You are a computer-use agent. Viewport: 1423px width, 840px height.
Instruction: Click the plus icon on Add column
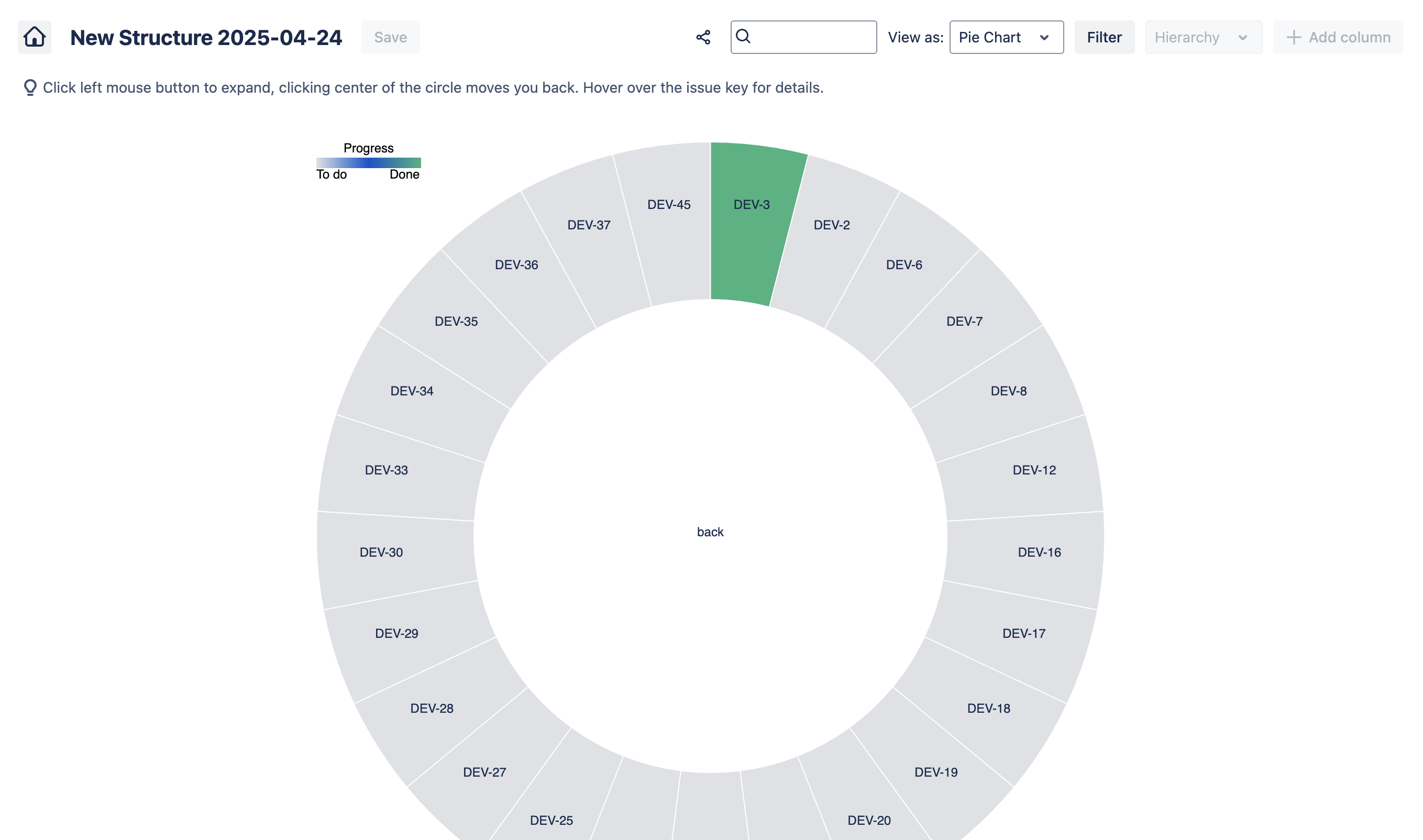click(1294, 37)
